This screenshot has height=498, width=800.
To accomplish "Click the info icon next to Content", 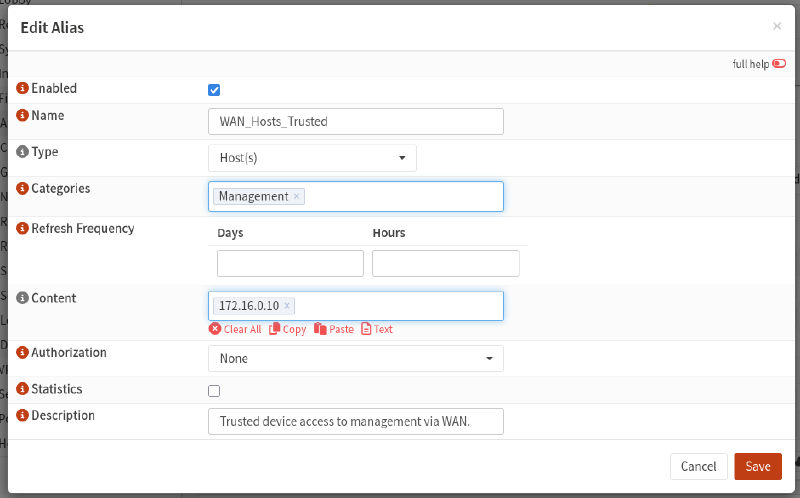I will click(22, 297).
